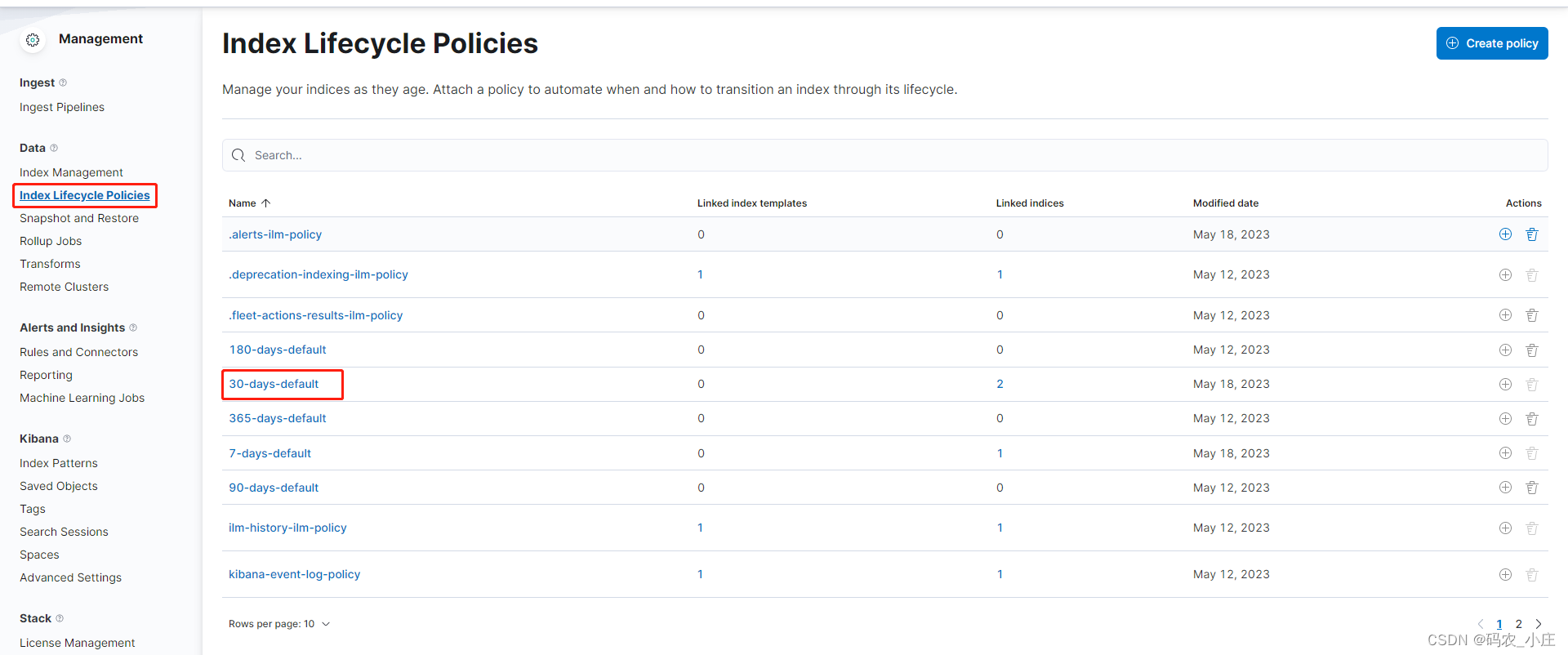Click the help icon next to Kibana
This screenshot has height=655, width=1568.
coord(67,439)
